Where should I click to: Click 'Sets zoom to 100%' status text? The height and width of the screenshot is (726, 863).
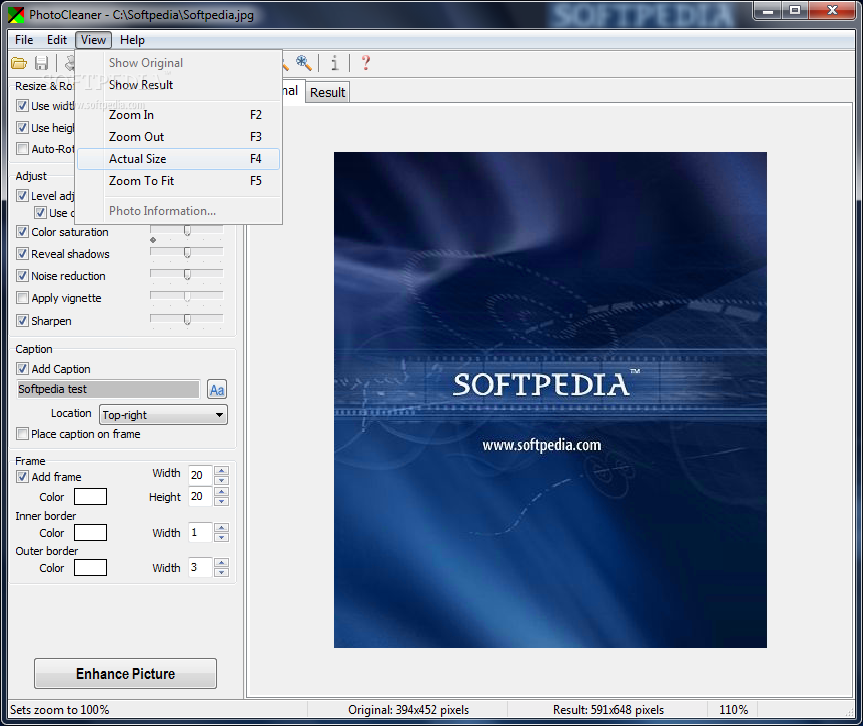coord(59,709)
